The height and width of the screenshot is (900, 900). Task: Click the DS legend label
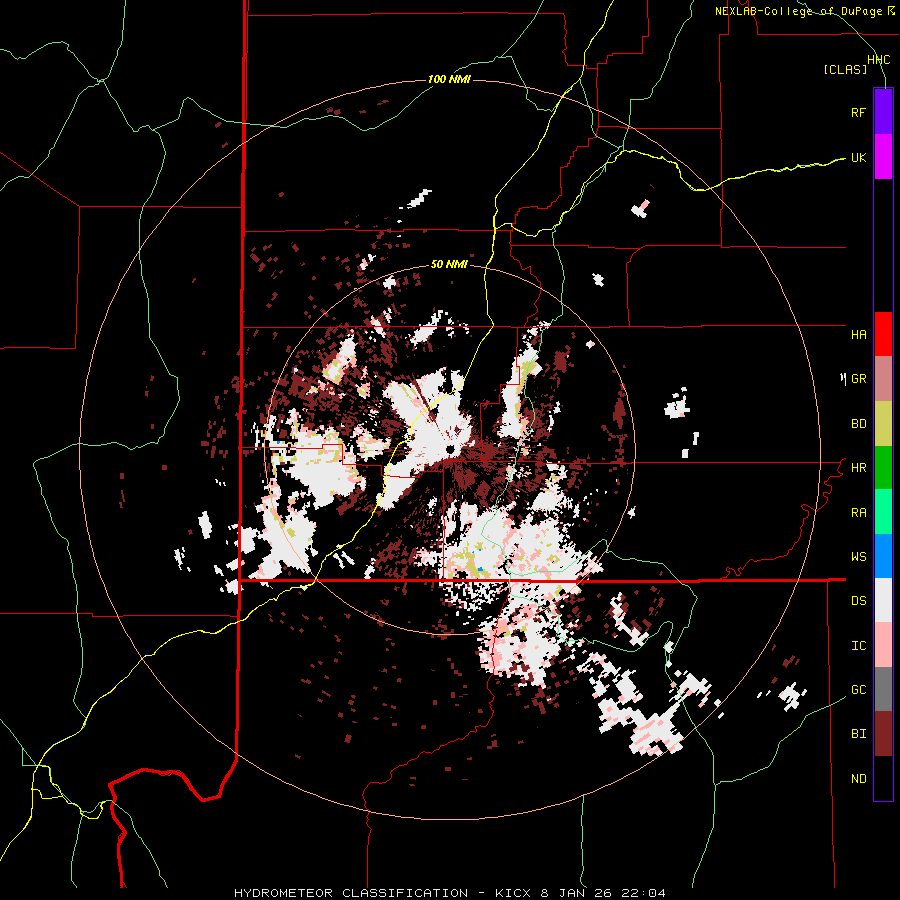[859, 601]
